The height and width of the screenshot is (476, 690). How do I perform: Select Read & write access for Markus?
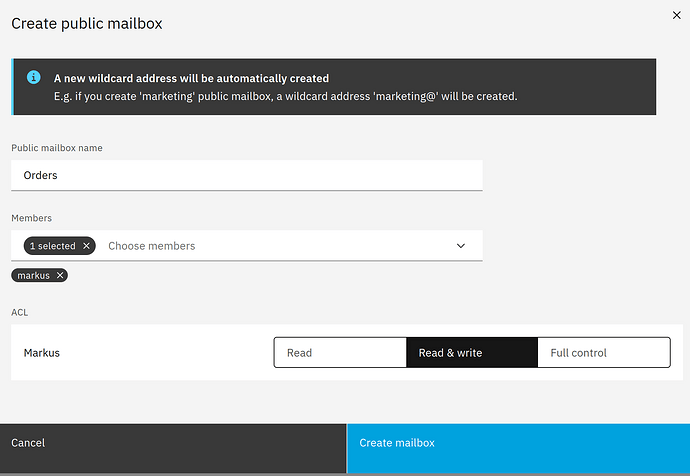point(471,352)
